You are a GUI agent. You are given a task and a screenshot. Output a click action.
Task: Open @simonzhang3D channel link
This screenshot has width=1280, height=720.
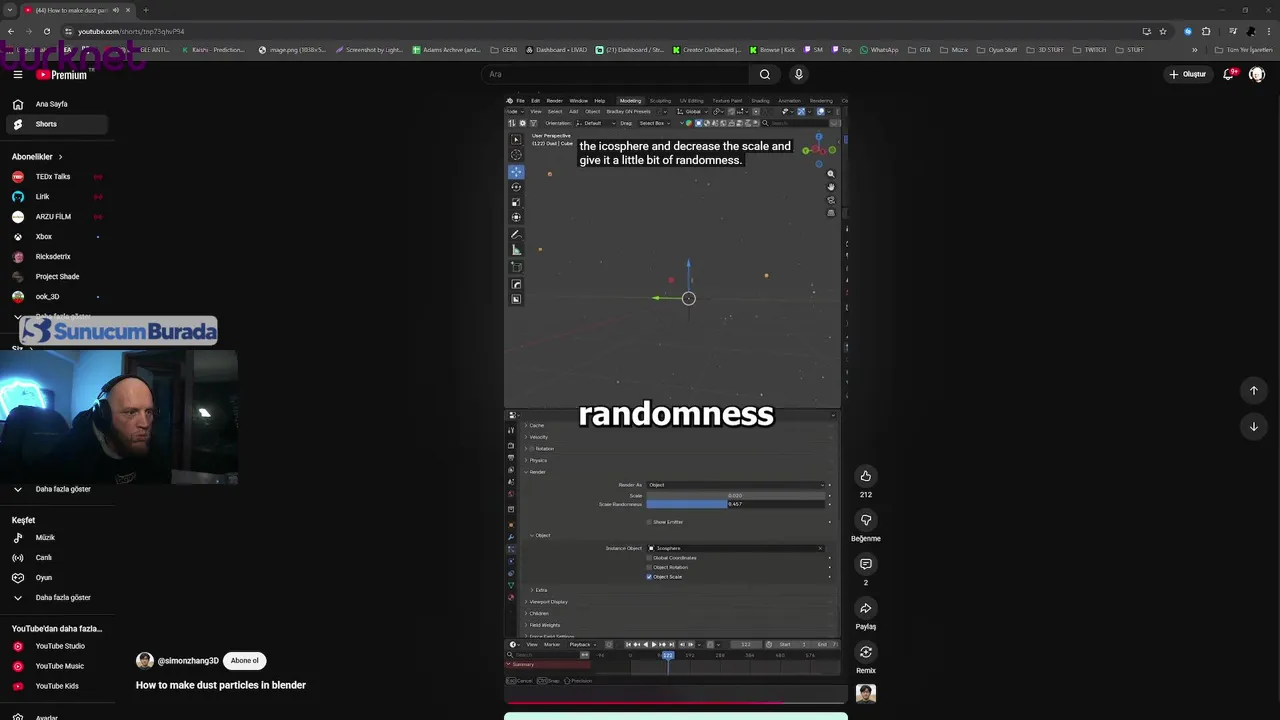(x=188, y=661)
